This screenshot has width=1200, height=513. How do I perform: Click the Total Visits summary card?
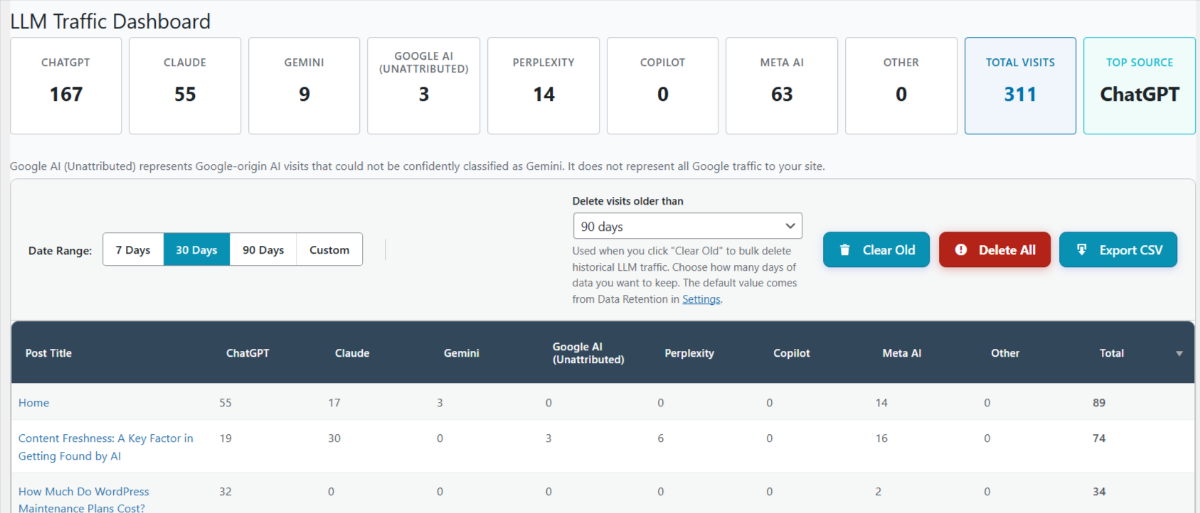pyautogui.click(x=1020, y=86)
